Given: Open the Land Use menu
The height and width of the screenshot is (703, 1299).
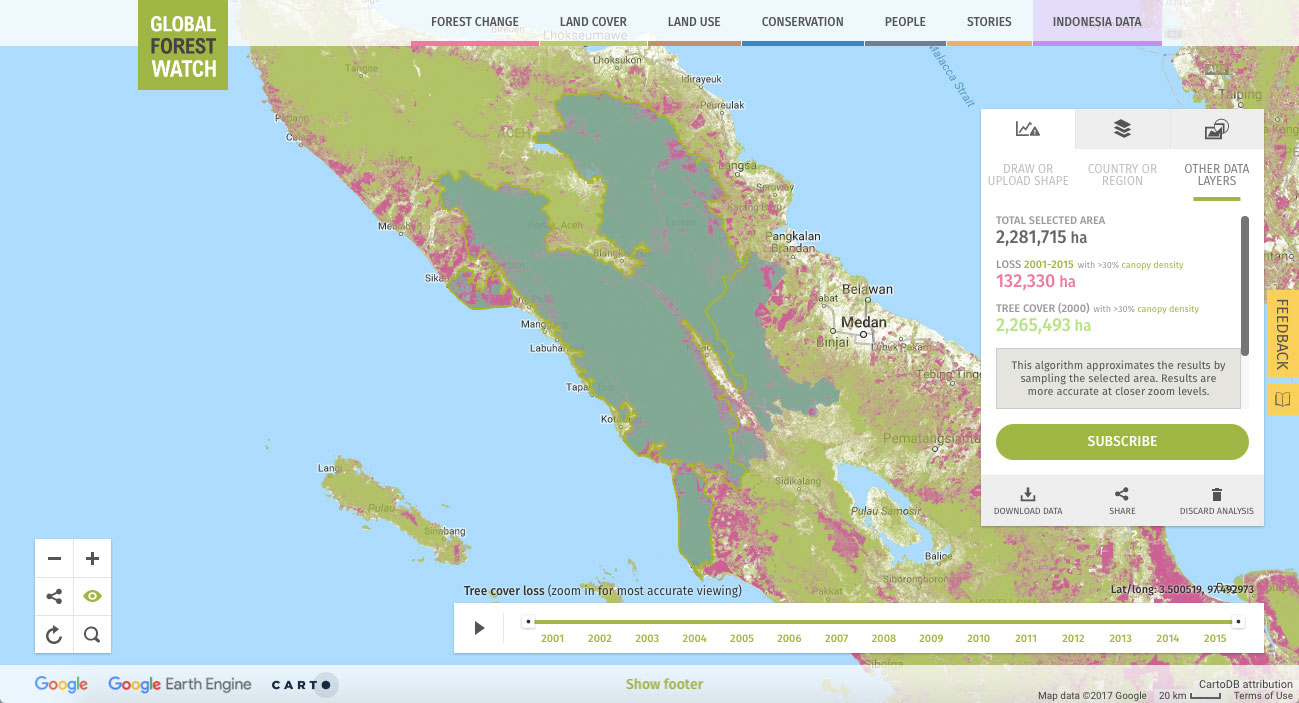Looking at the screenshot, I should coord(694,22).
